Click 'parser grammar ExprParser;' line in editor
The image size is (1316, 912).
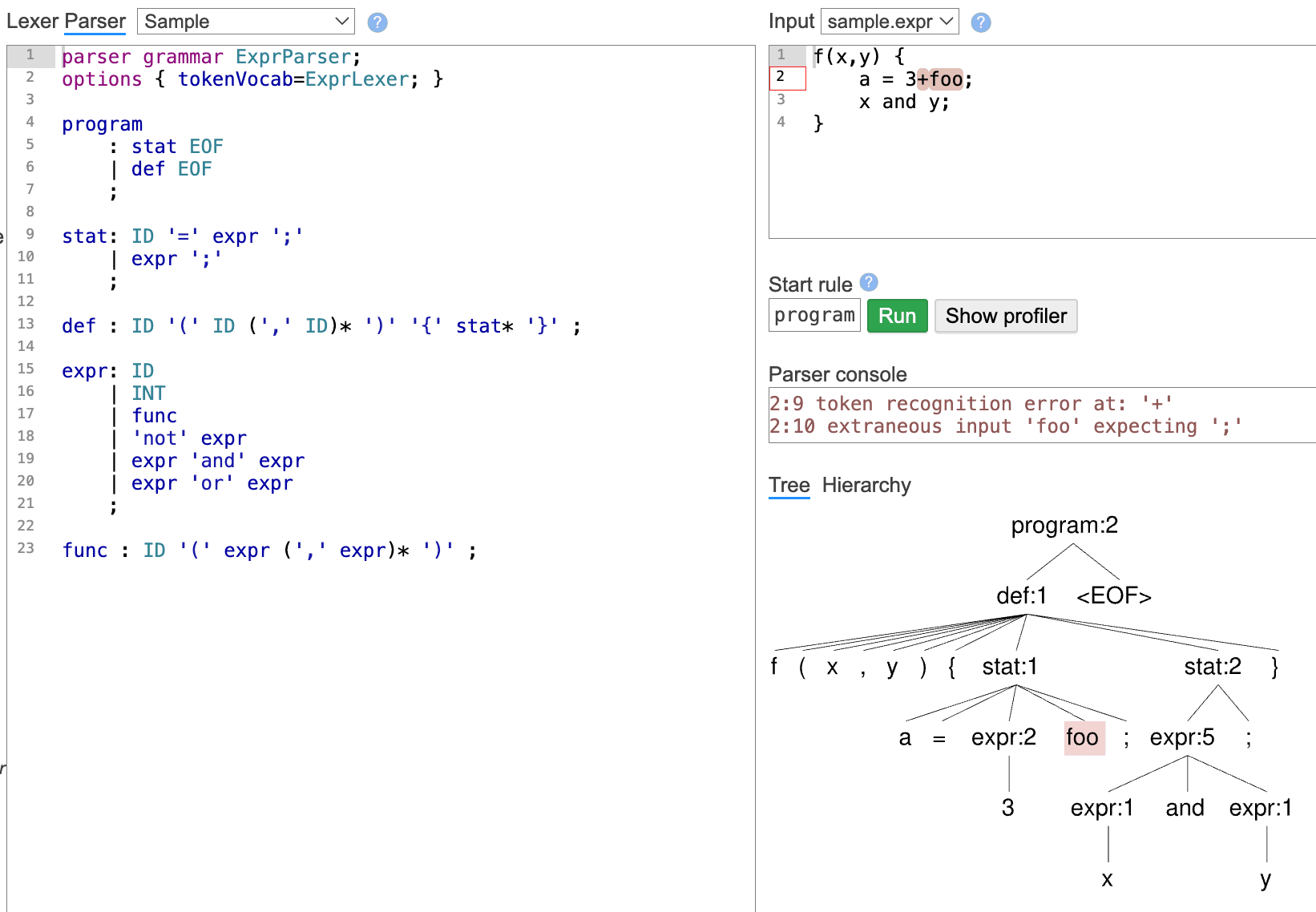[211, 57]
